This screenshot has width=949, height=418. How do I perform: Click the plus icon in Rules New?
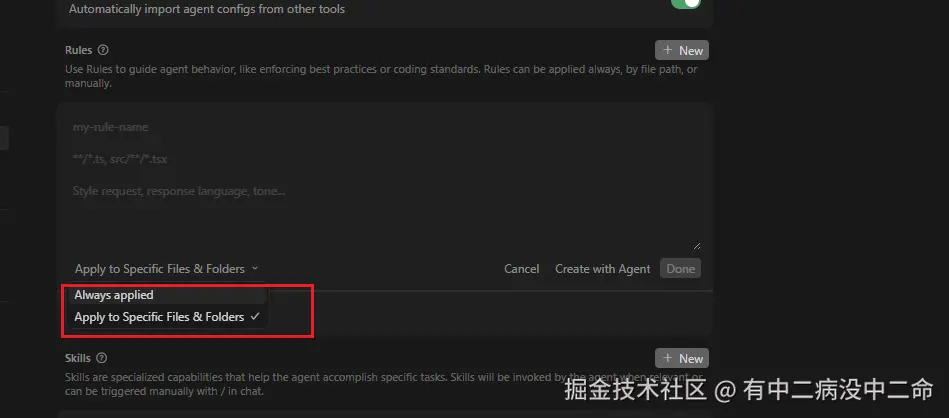coord(668,50)
